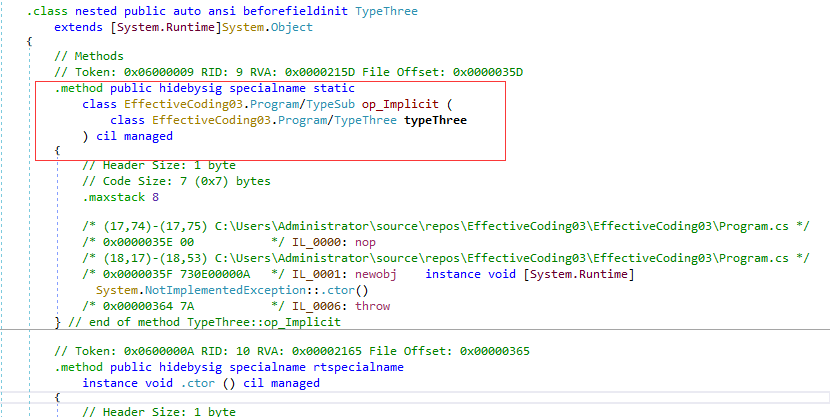
Task: Click File Offset value 0x0000035D
Action: tap(488, 72)
